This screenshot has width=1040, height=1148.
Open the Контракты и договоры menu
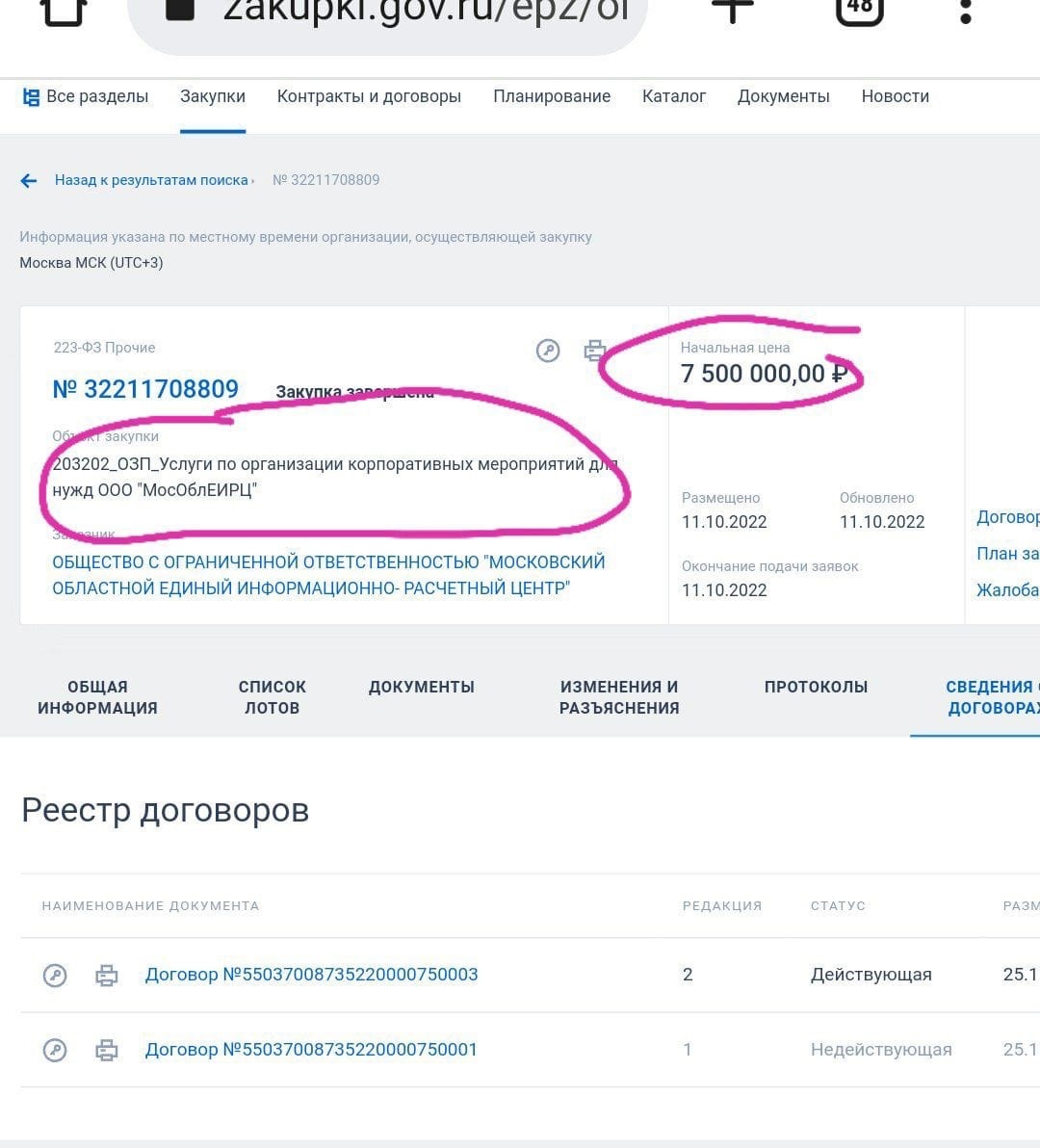(369, 96)
